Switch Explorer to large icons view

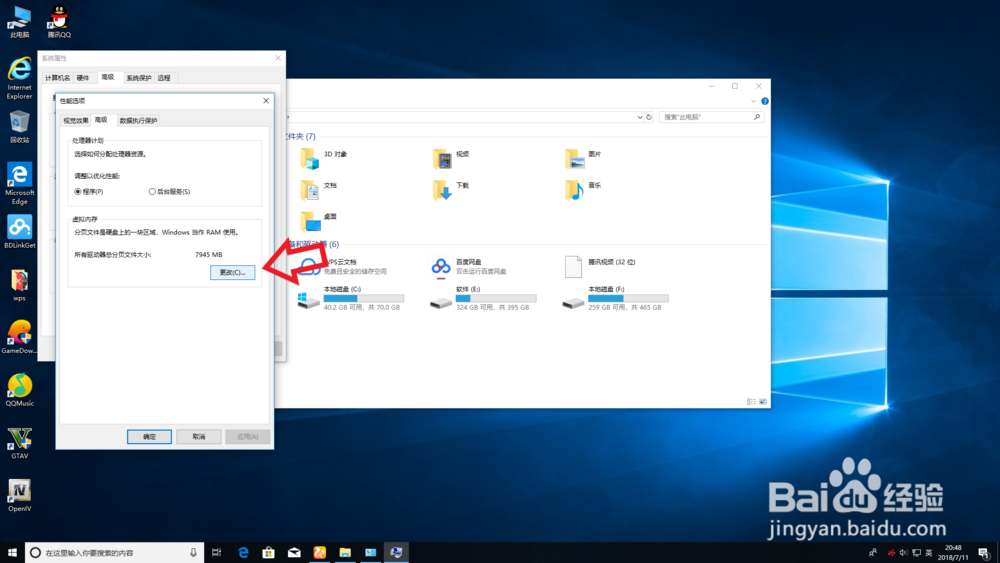pos(763,402)
